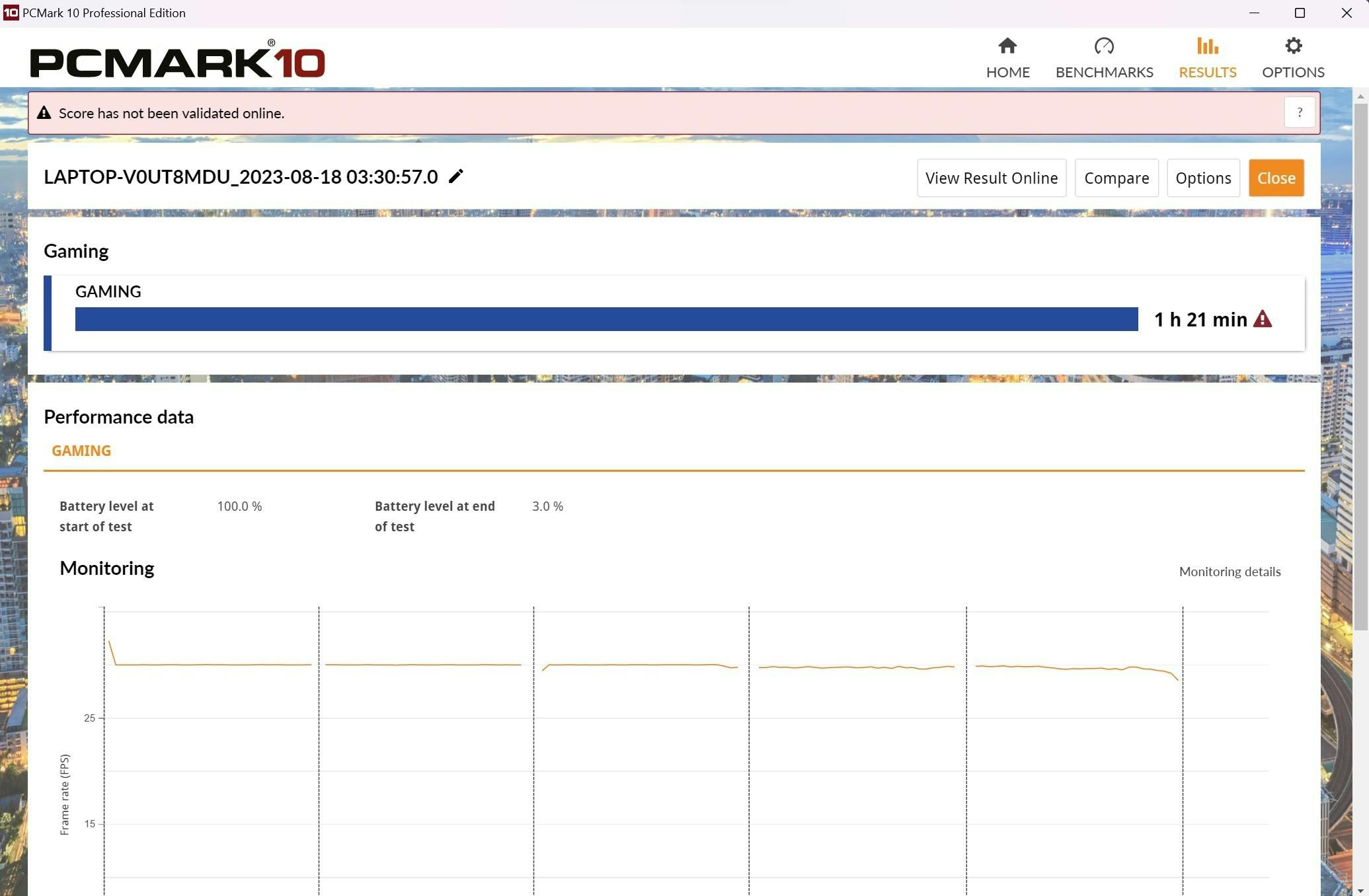Open the BENCHMARKS gauge section

tap(1104, 58)
